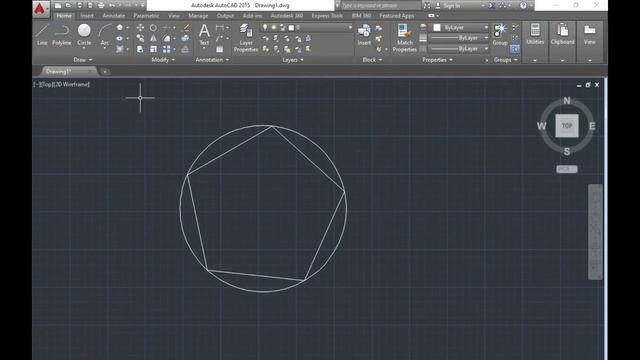Open the Home ribbon tab
This screenshot has width=640, height=360.
[x=64, y=16]
